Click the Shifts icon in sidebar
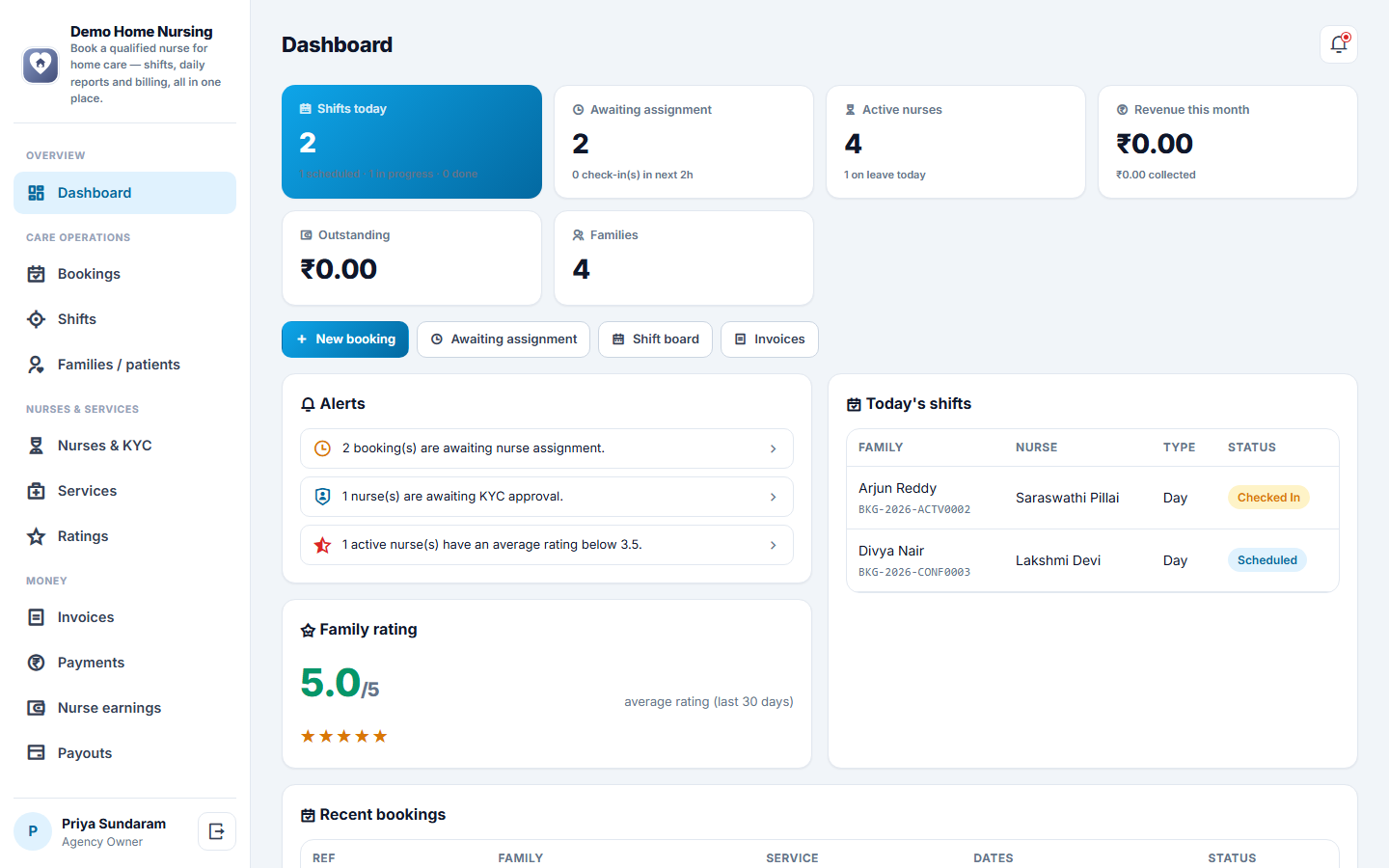Screen dimensions: 1389x868 [36, 319]
